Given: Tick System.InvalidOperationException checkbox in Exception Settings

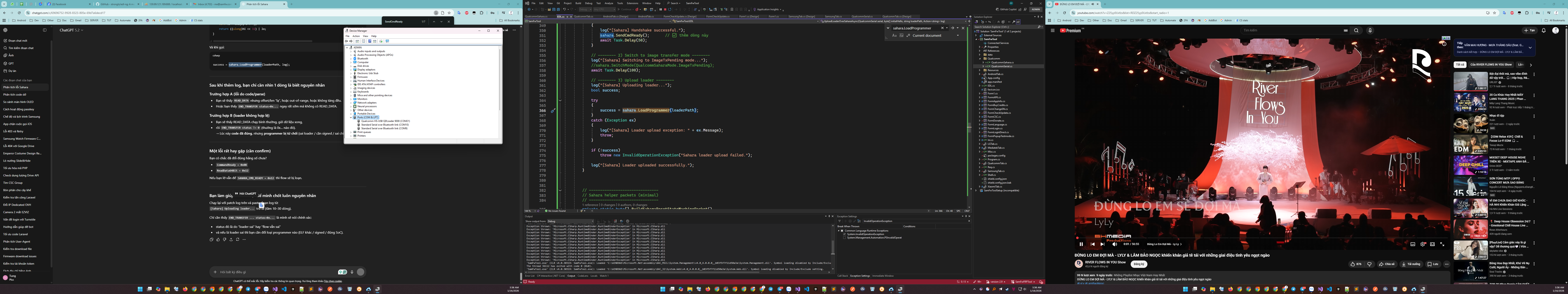Looking at the screenshot, I should point(844,234).
